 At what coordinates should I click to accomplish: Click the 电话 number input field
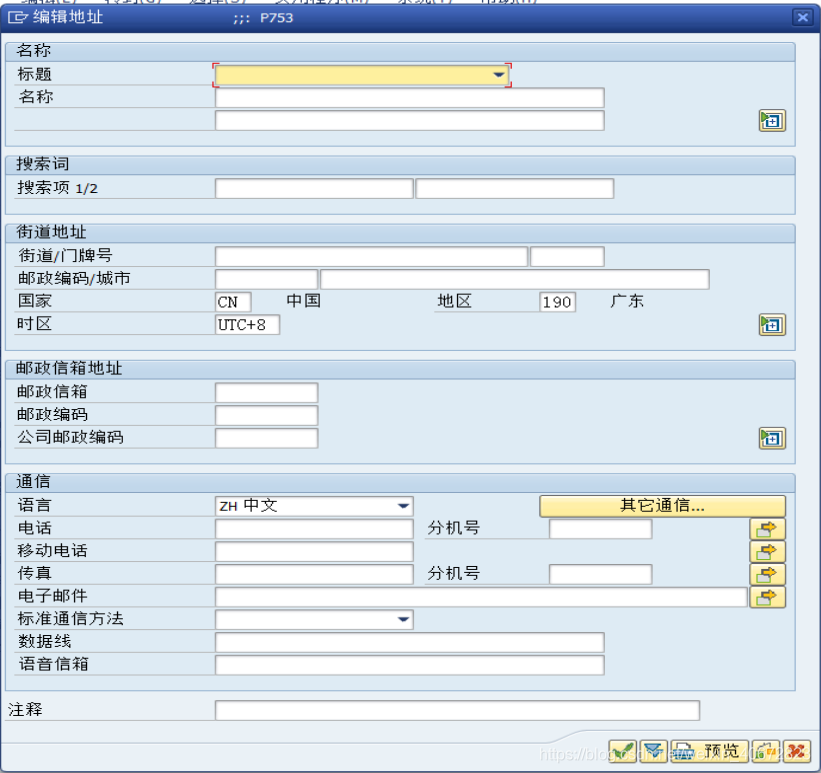(x=314, y=529)
